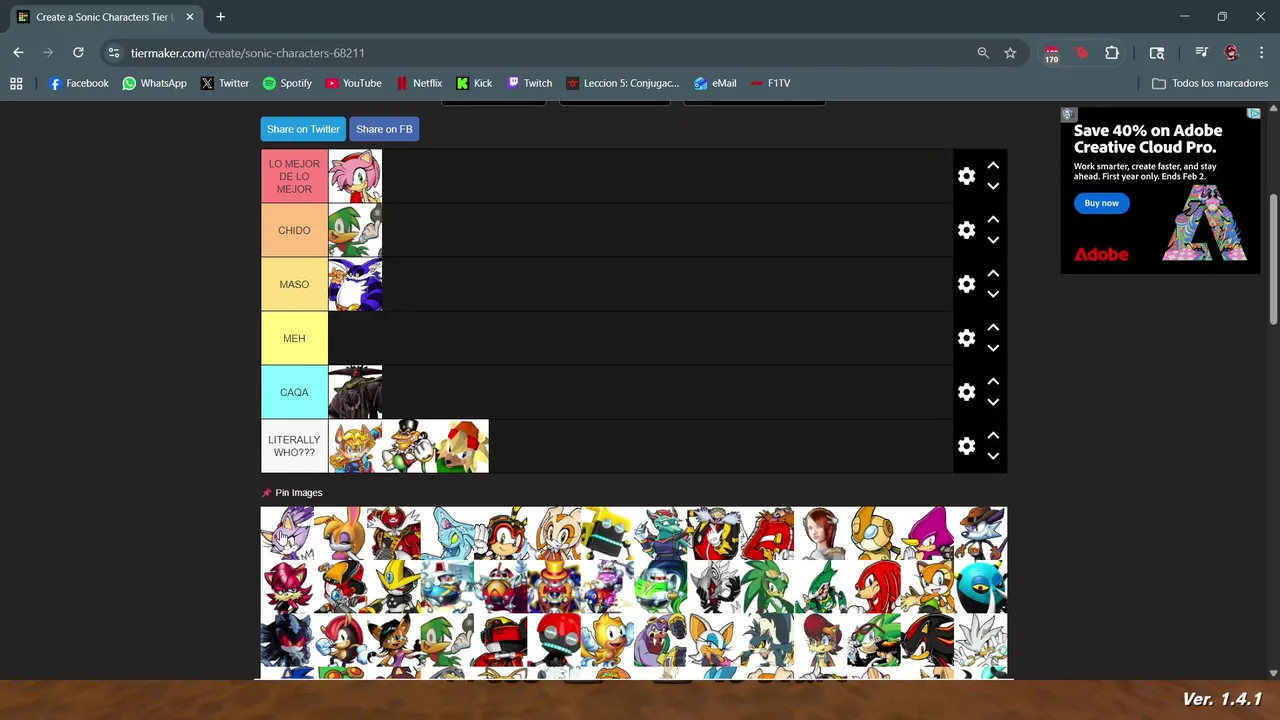
Task: Open Leccion 5: Conjugac... bookmark
Action: (622, 83)
